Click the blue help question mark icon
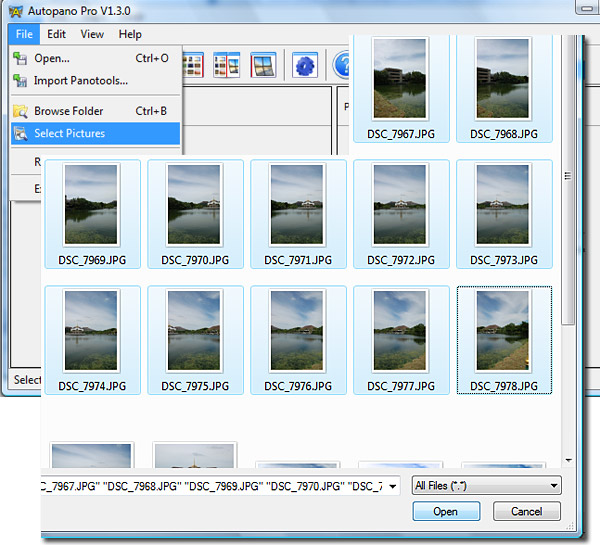The height and width of the screenshot is (545, 600). click(341, 65)
